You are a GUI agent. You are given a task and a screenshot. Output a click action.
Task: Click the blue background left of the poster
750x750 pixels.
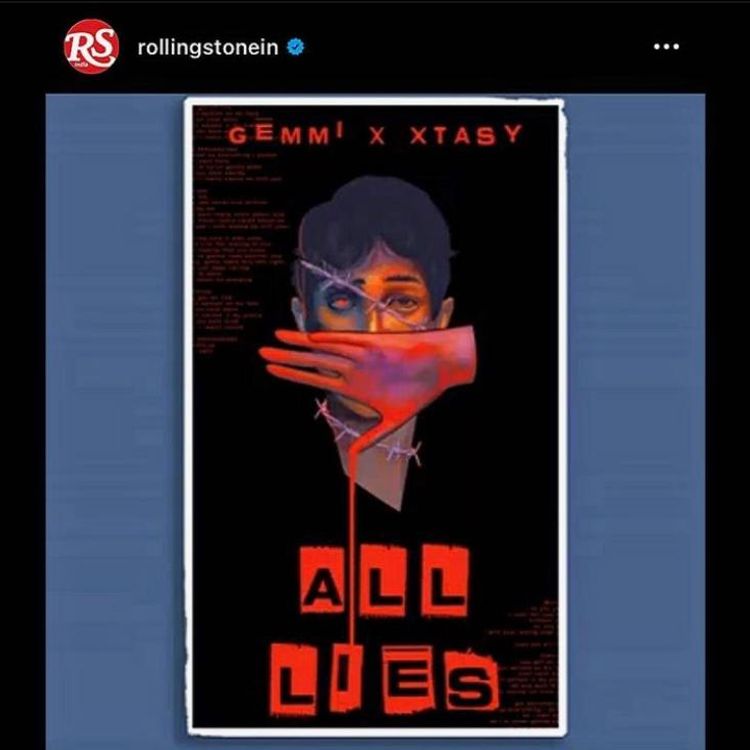coord(115,421)
